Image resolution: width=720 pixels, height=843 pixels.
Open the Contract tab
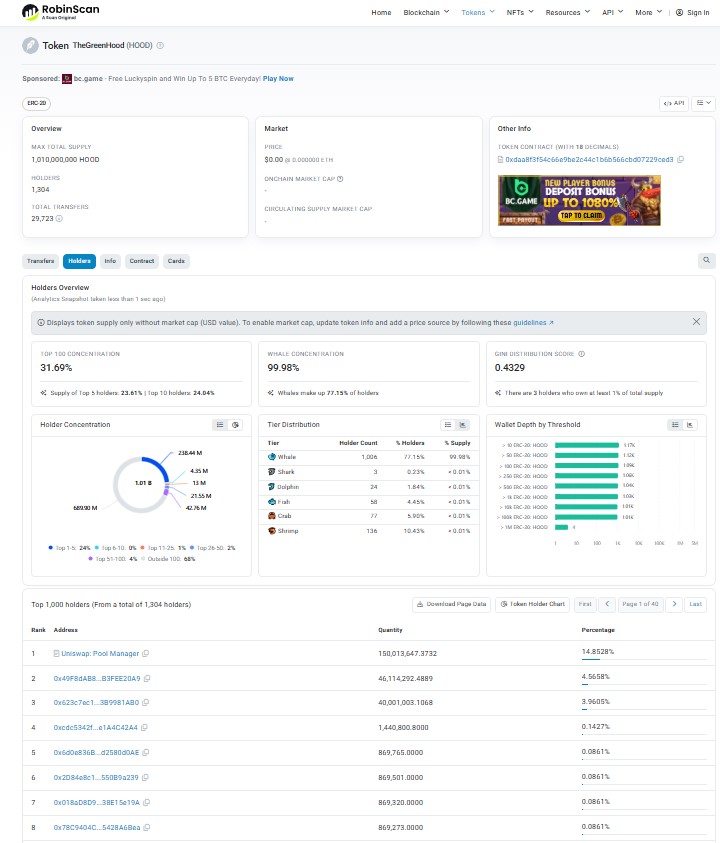(141, 261)
